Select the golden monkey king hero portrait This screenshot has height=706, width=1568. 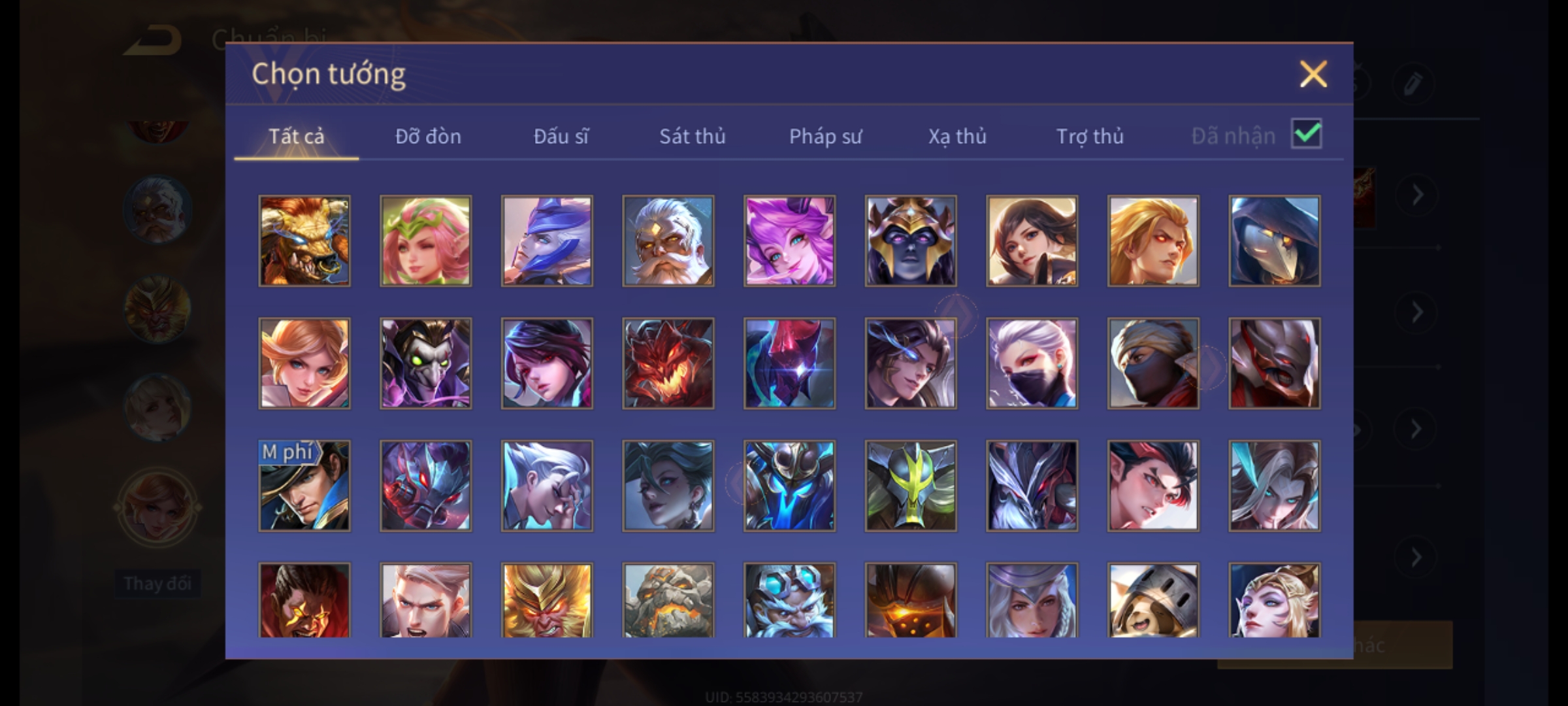(547, 600)
